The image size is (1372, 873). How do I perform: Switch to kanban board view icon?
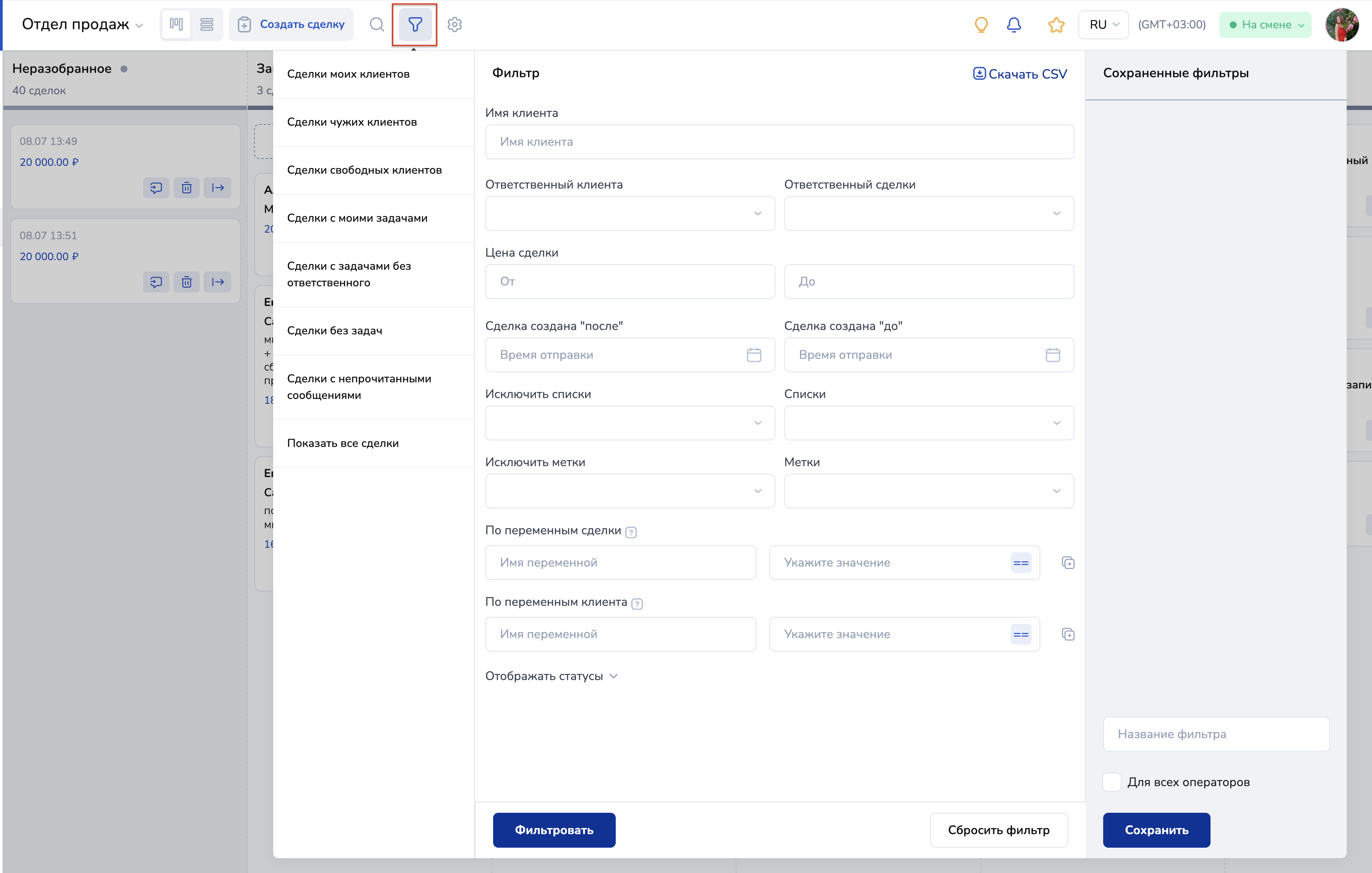coord(176,24)
